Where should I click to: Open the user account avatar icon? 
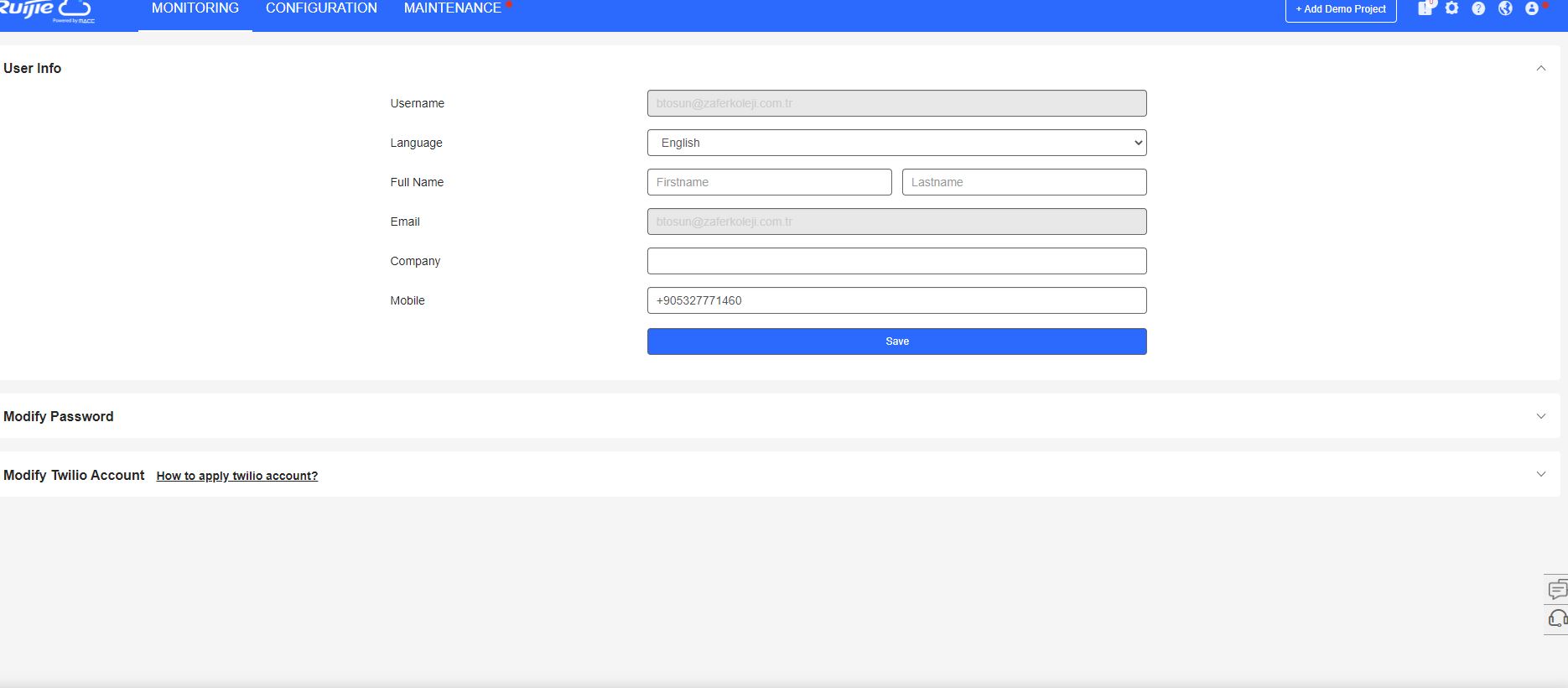point(1532,8)
